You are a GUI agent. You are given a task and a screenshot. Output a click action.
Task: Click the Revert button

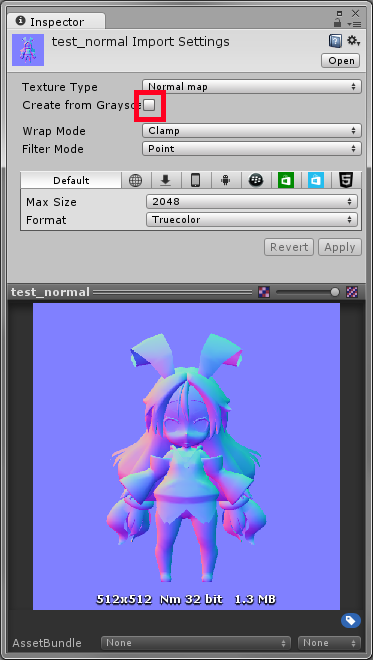click(x=289, y=247)
